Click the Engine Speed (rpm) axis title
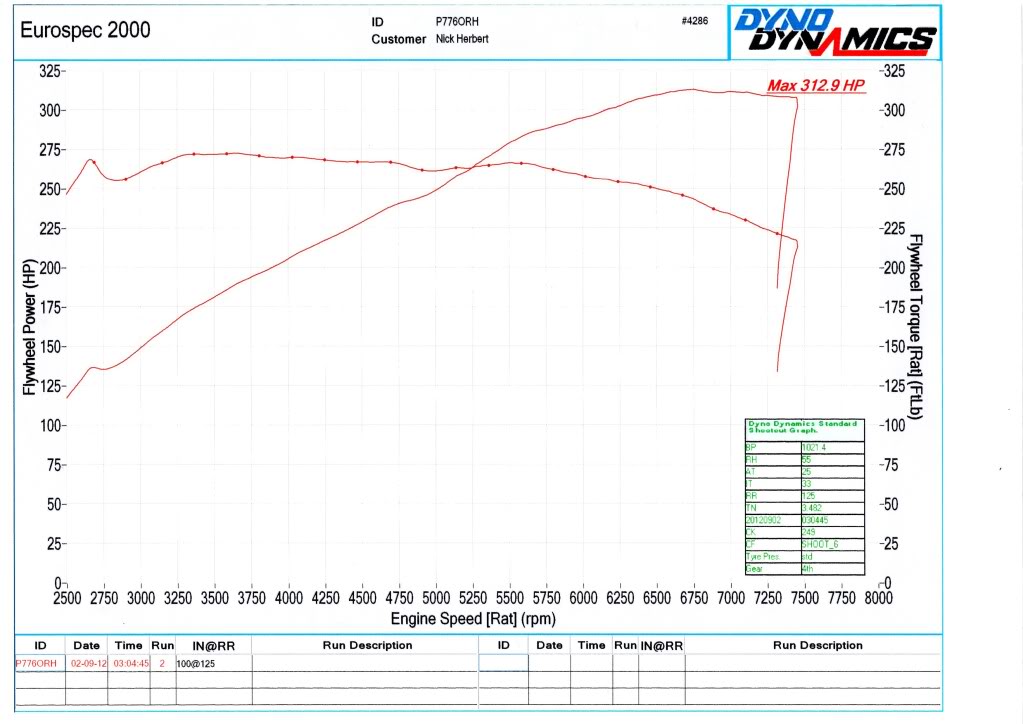Viewport: 1023px width, 724px height. click(x=472, y=619)
